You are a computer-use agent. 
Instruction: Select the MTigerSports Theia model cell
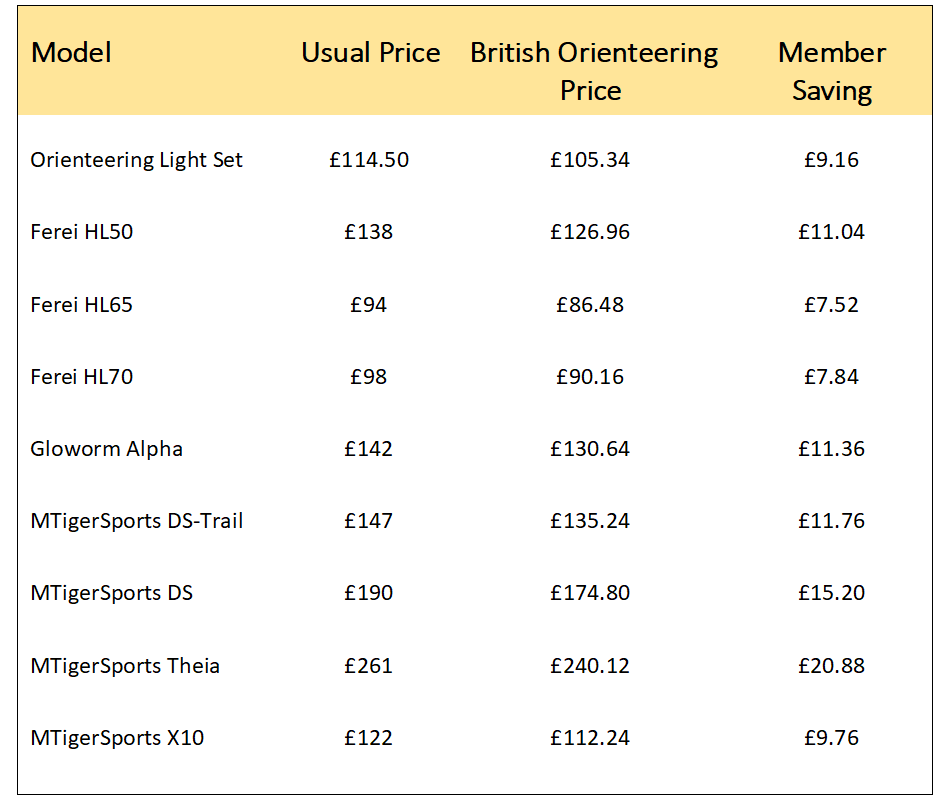[125, 666]
